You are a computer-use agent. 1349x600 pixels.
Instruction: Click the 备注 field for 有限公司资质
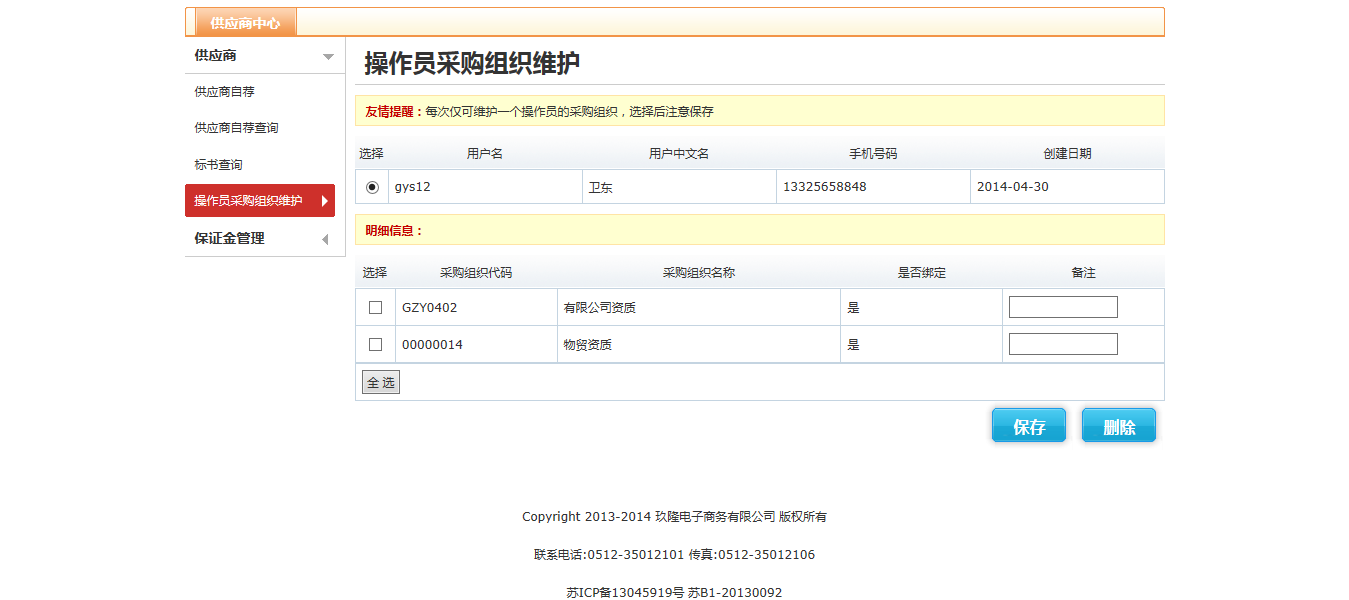click(1063, 307)
